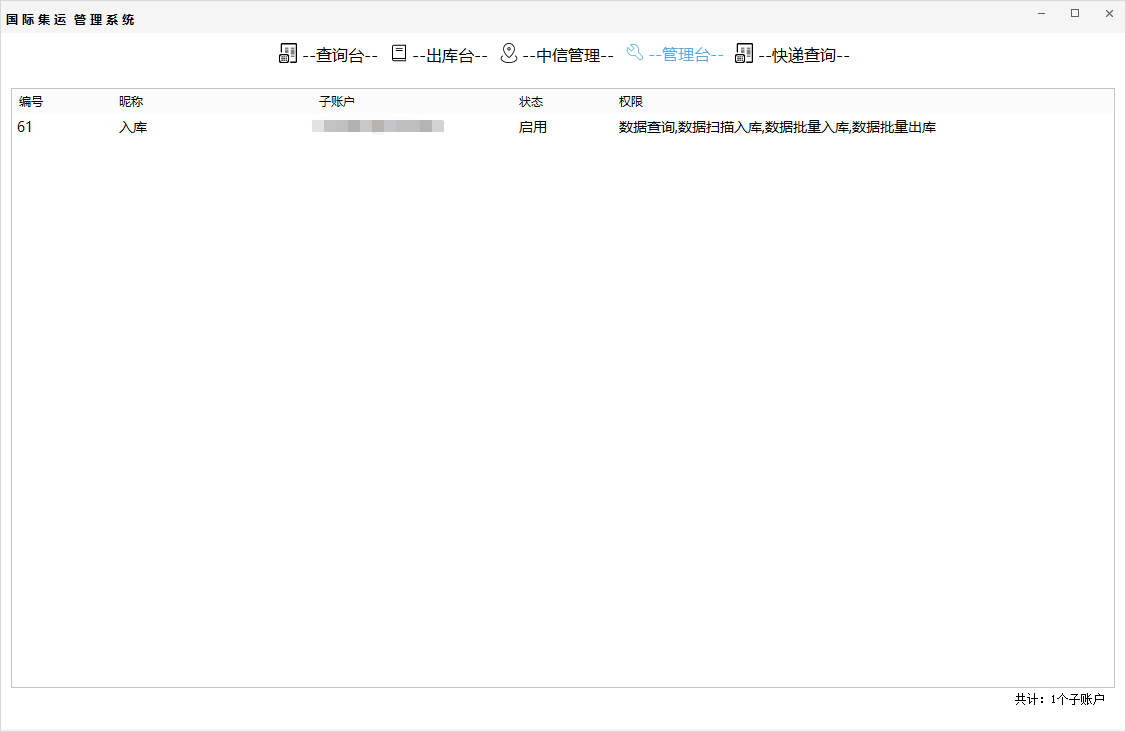Click the permissions cell starting 数据查询
This screenshot has height=732, width=1126.
(x=777, y=127)
